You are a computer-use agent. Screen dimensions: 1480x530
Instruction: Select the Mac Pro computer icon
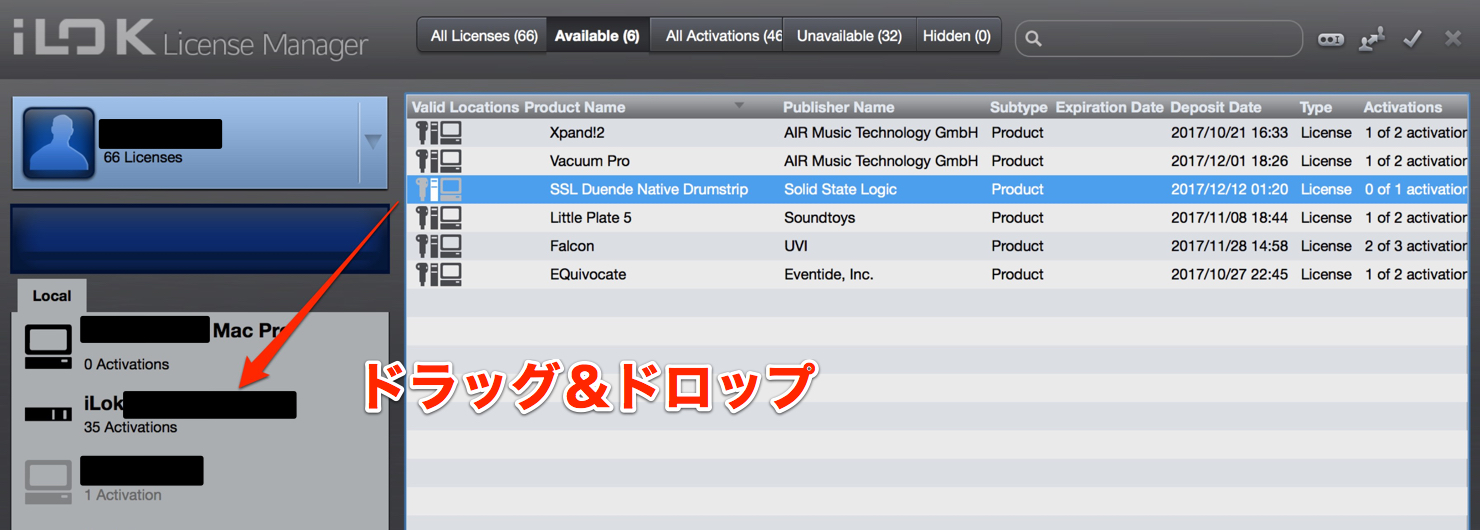[48, 346]
